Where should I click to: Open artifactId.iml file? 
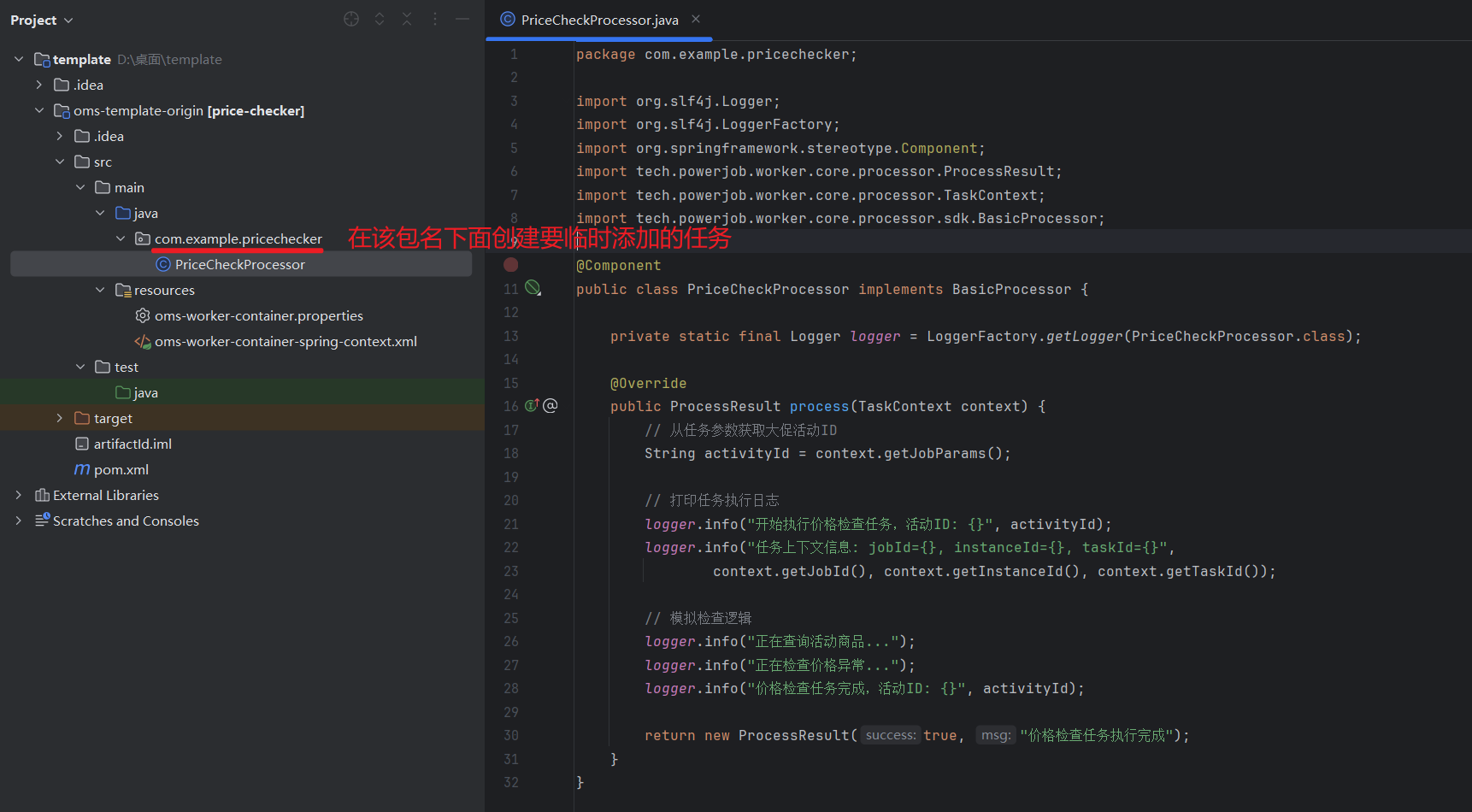point(132,444)
